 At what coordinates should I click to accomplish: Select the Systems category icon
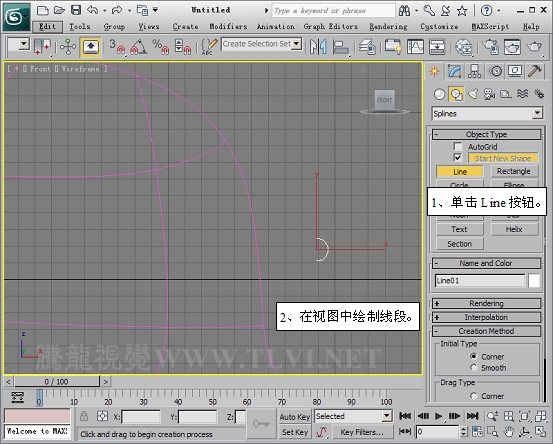[x=539, y=94]
